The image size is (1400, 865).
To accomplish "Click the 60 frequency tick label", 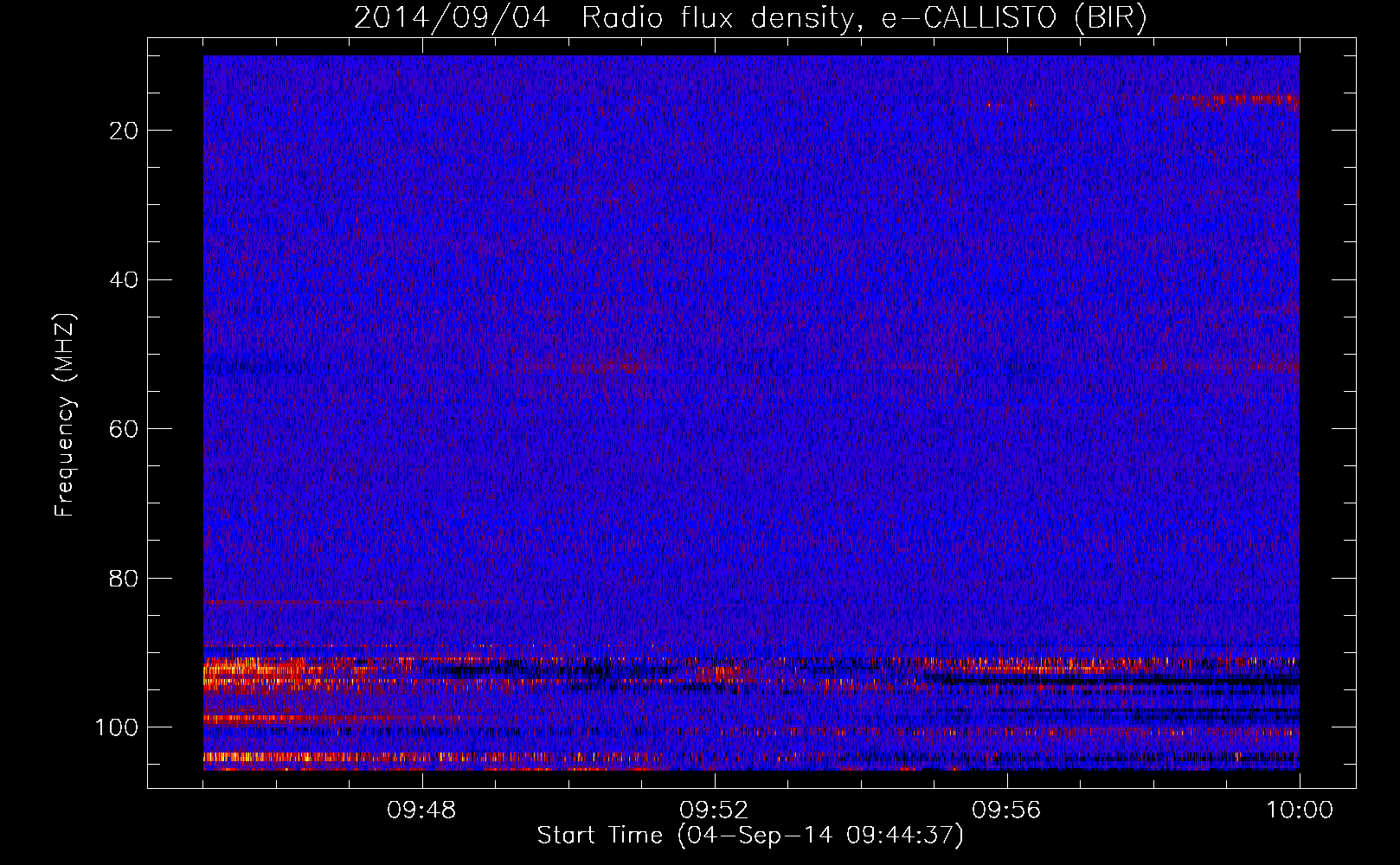I will (125, 429).
